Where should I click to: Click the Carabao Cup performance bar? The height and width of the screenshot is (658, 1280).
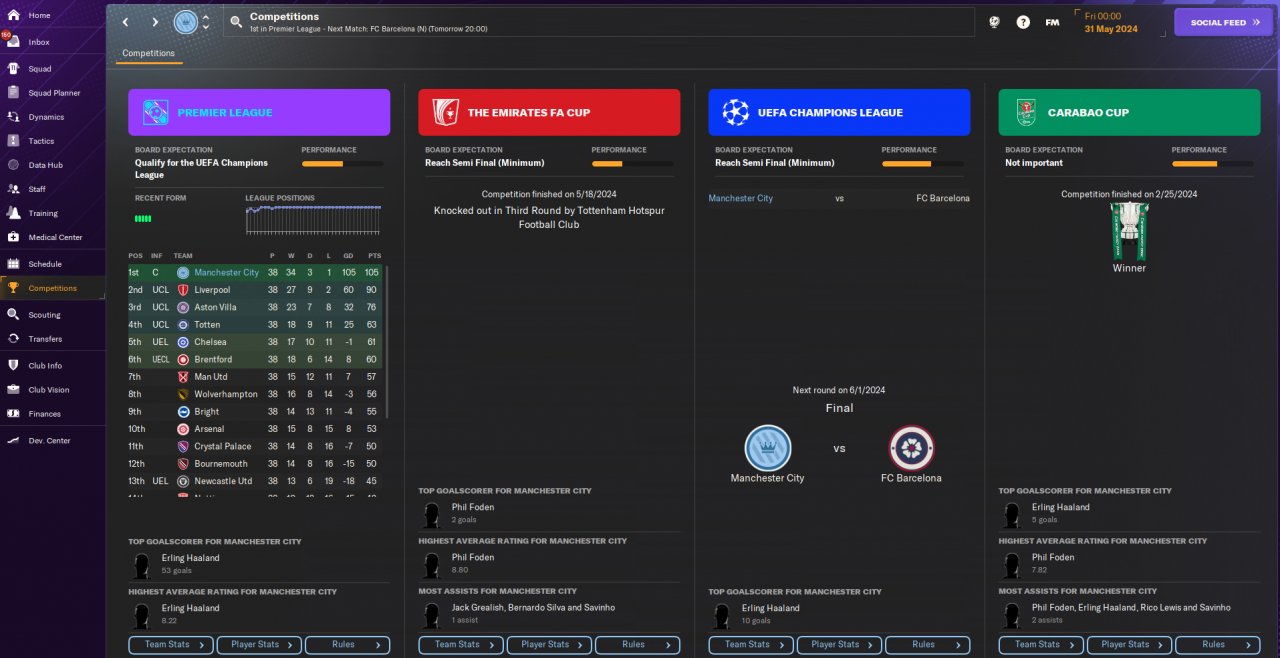point(1212,164)
